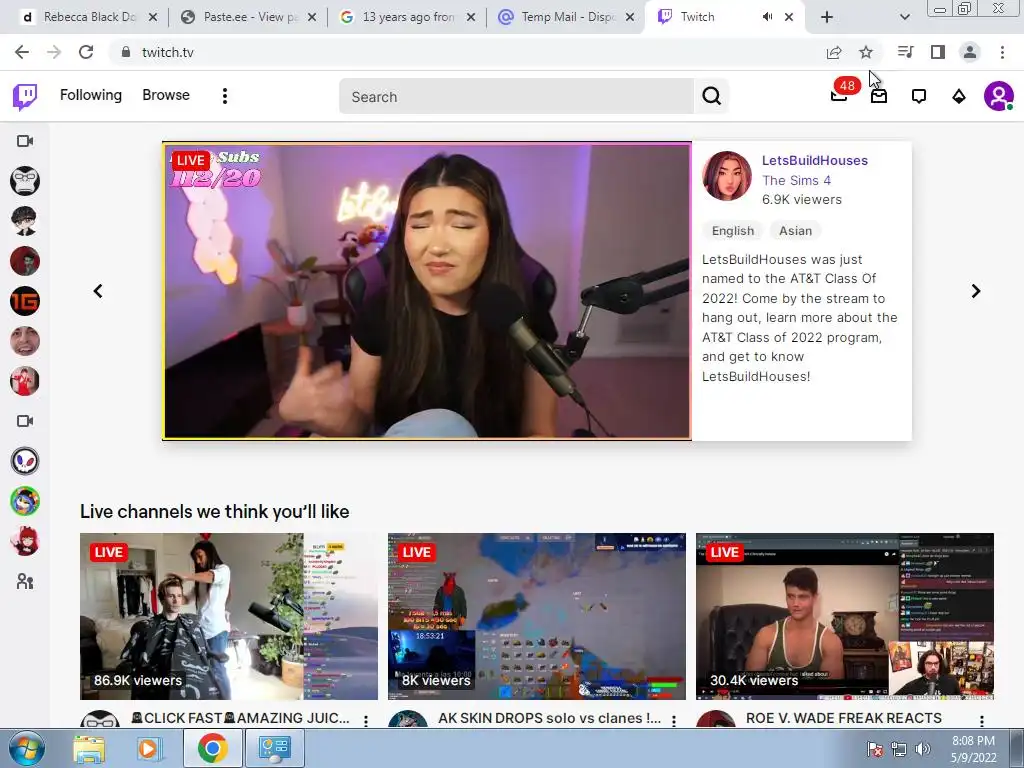Open notifications inbox with 48 badge
The width and height of the screenshot is (1024, 768).
point(840,95)
